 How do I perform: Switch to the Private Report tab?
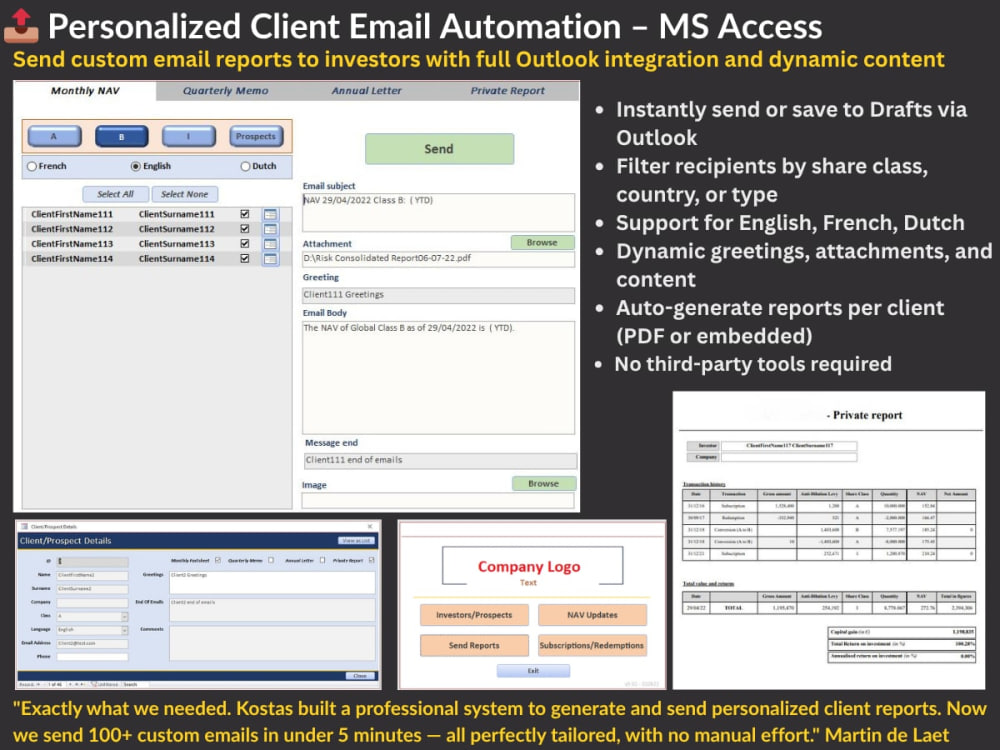[x=508, y=91]
